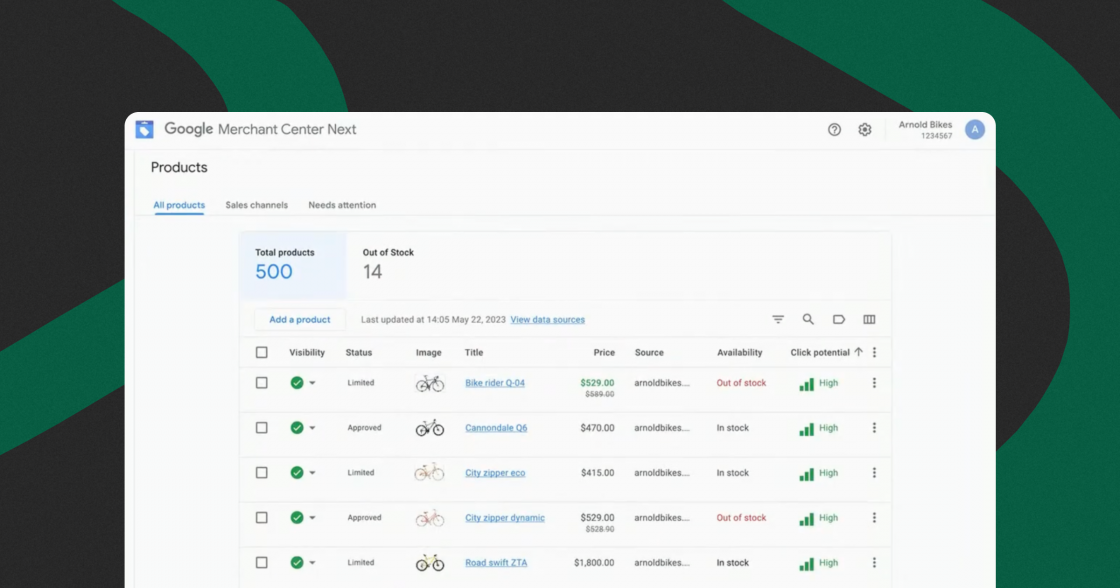The image size is (1120, 588).
Task: Click the $1,800.00 price cell
Action: click(x=594, y=563)
